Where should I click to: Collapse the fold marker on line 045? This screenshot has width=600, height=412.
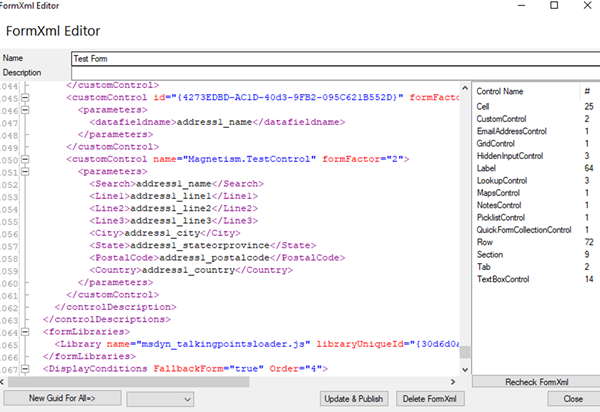26,97
